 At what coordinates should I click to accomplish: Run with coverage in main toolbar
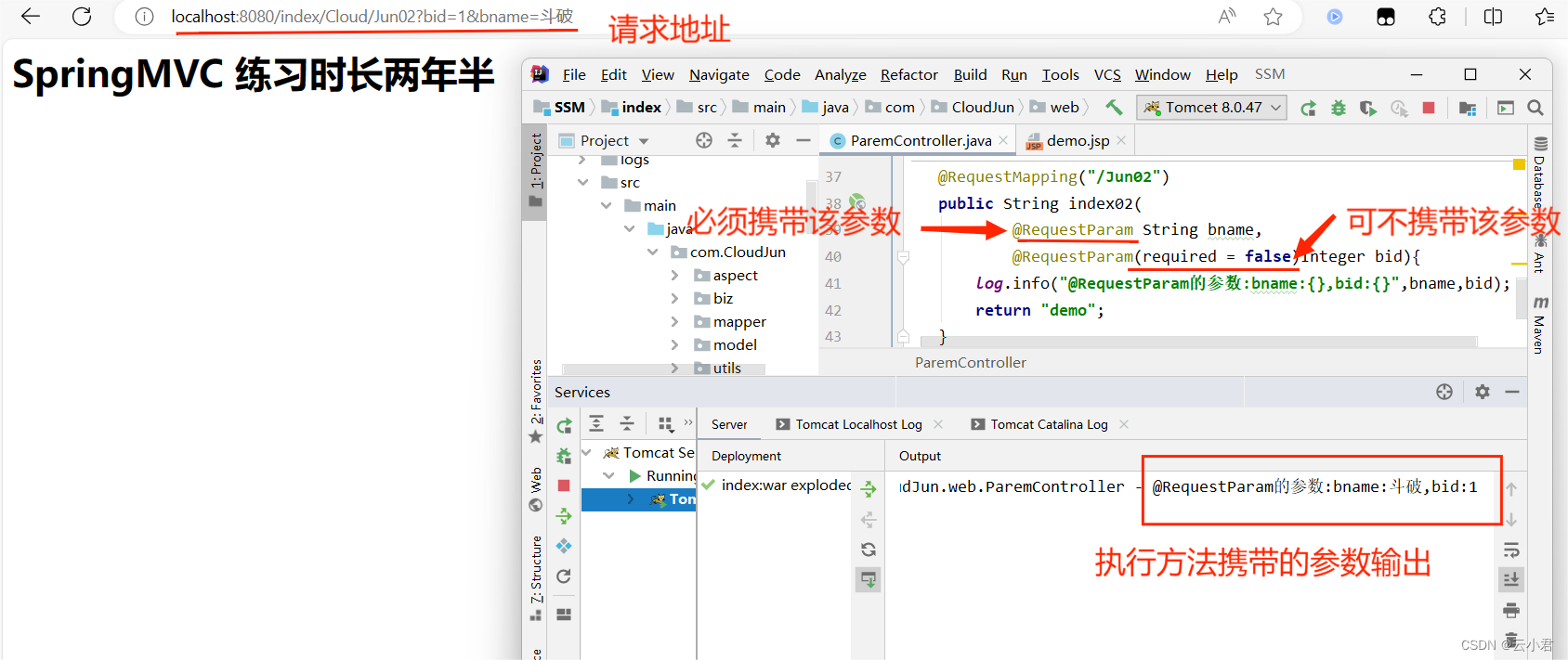pyautogui.click(x=1367, y=109)
